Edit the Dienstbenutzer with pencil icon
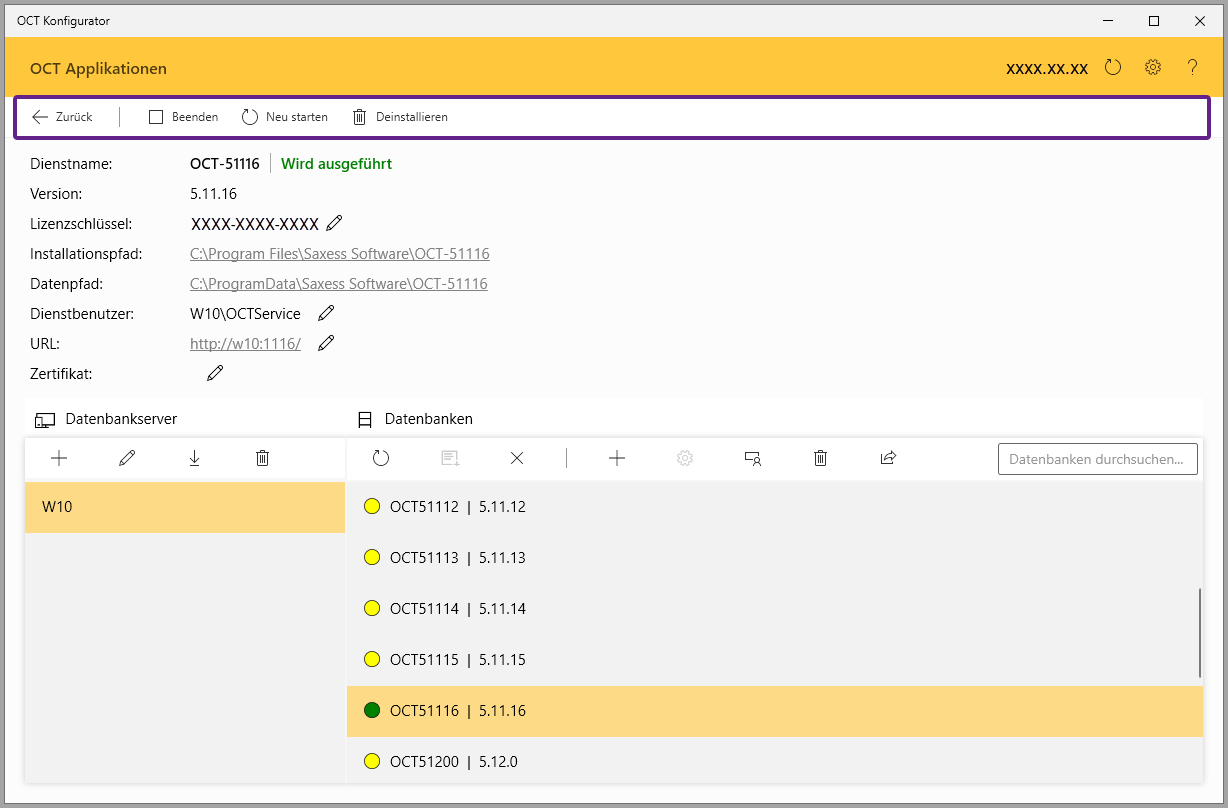Screen dimensions: 1228x808 [x=326, y=313]
